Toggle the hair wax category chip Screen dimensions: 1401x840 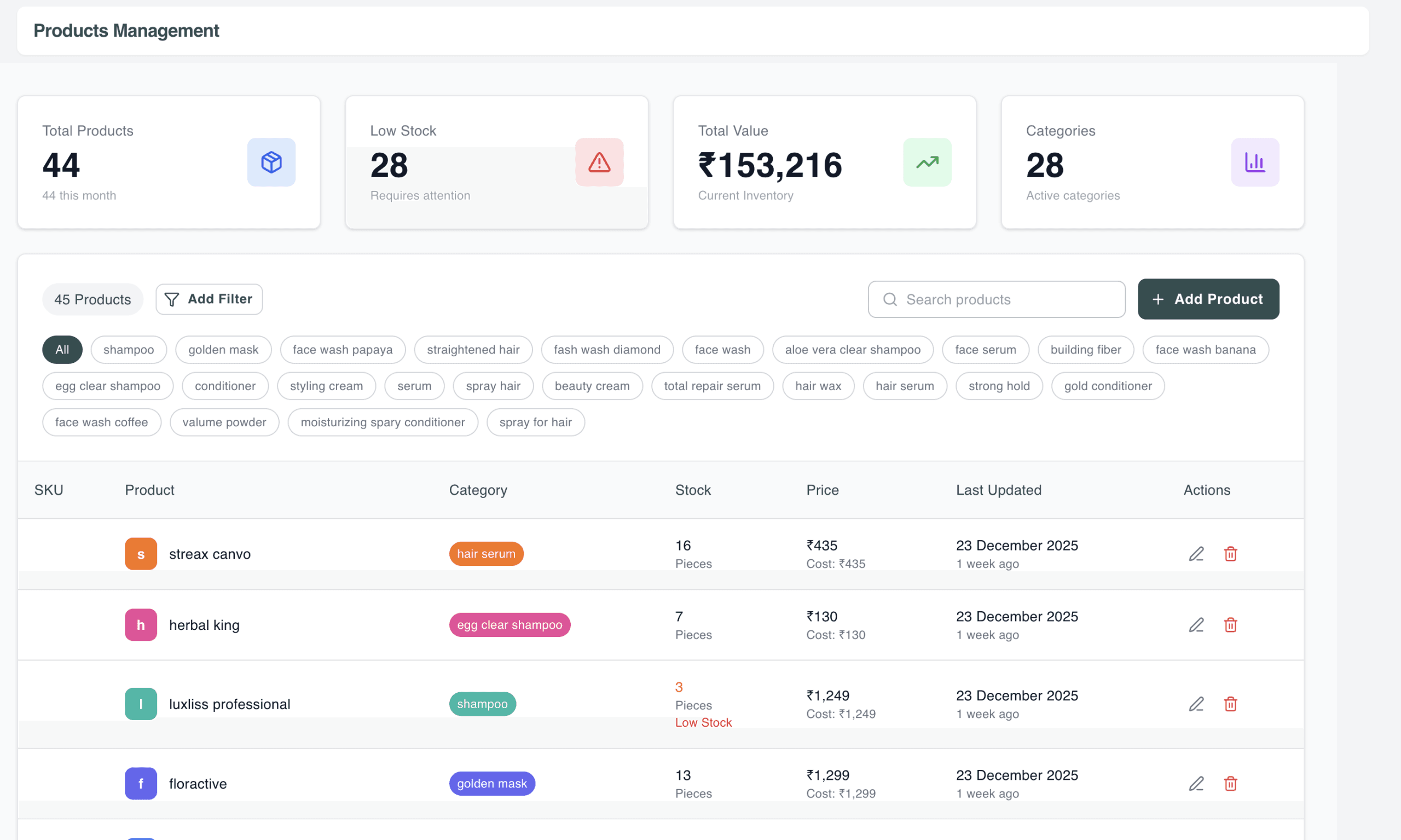tap(818, 386)
